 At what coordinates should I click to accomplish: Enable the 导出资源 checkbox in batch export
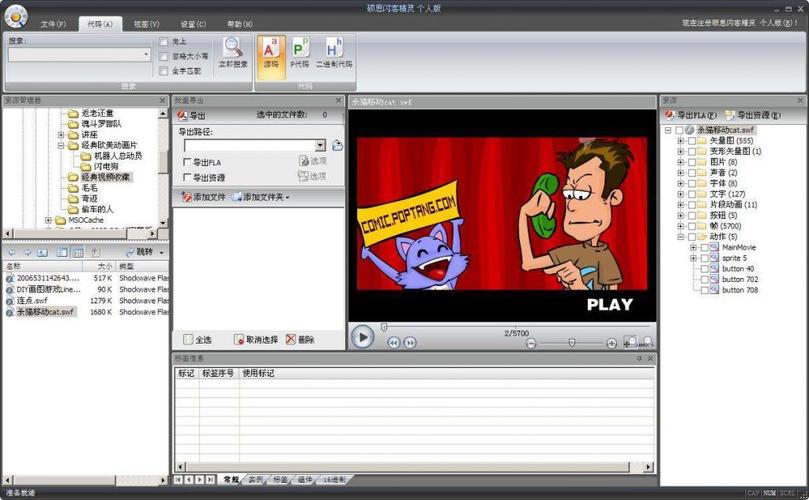[187, 177]
